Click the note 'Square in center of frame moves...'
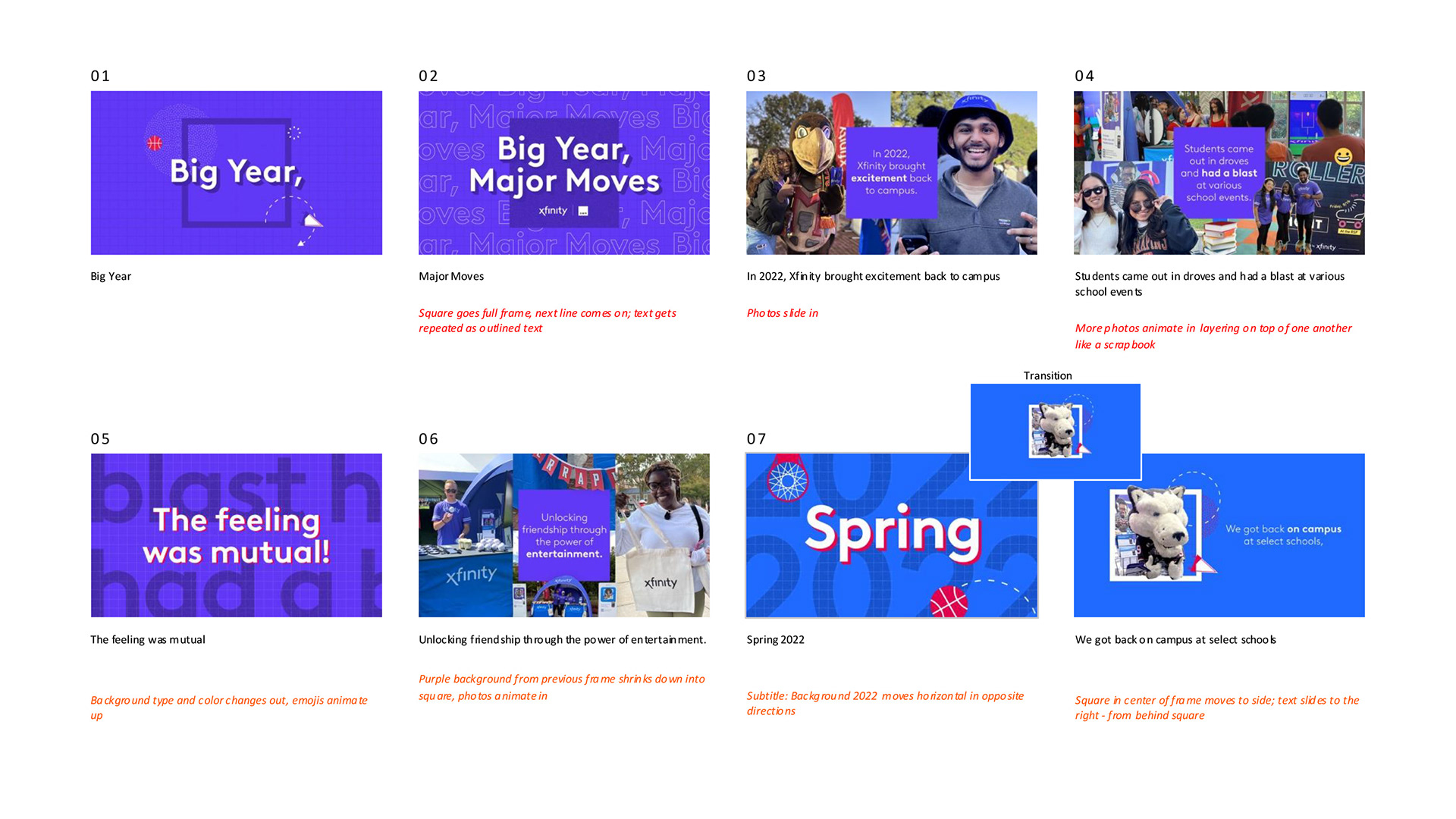Screen dimensions: 1456x819 click(x=1217, y=708)
